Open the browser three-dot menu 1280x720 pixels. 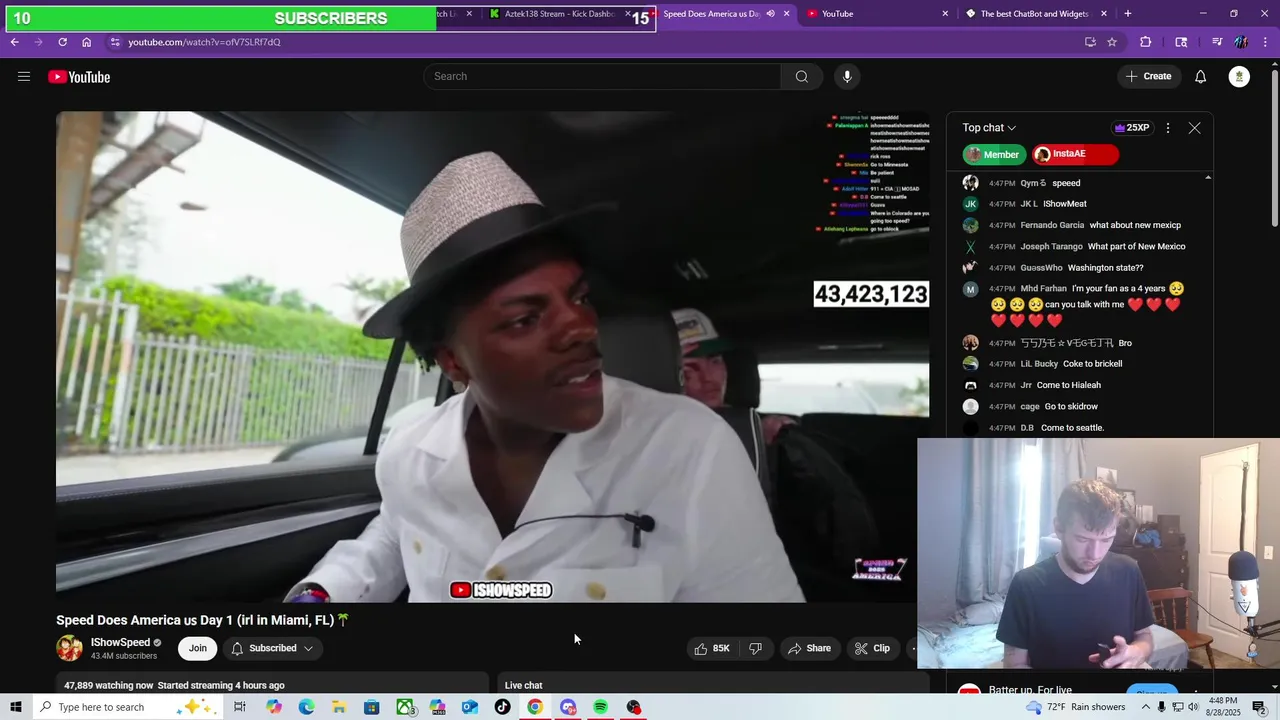tap(1266, 42)
